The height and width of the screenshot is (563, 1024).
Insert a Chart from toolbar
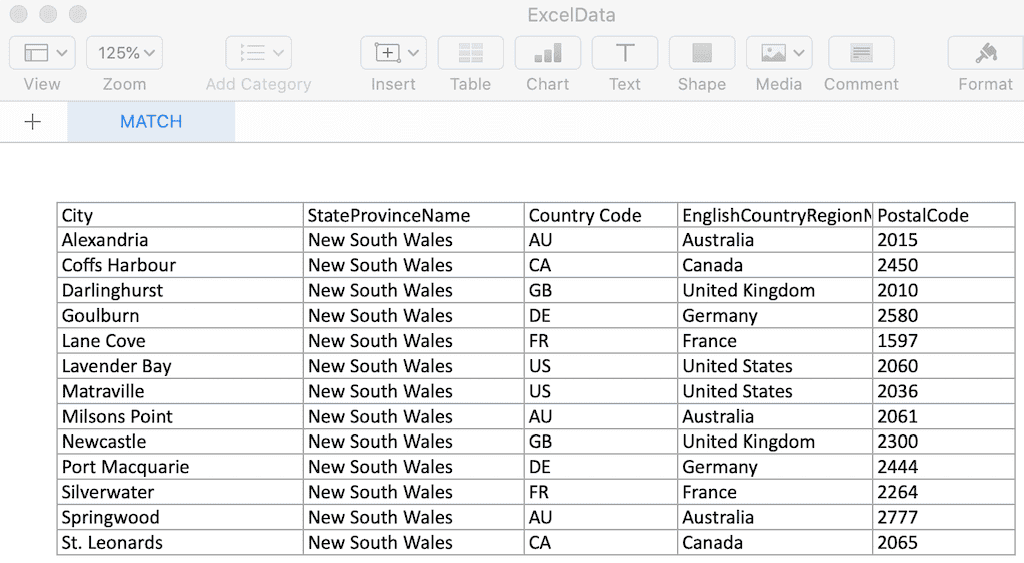click(547, 53)
